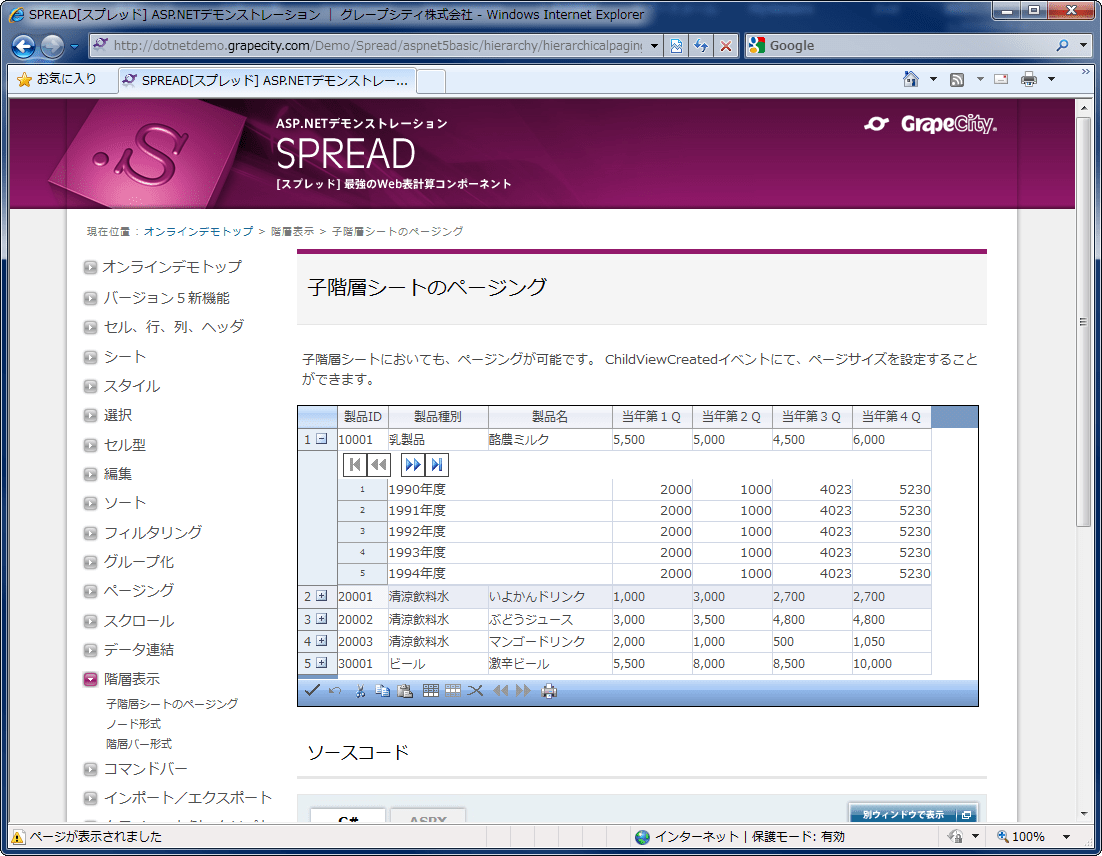This screenshot has height=856, width=1102.
Task: Use the Paste icon in the command bar
Action: pyautogui.click(x=405, y=690)
